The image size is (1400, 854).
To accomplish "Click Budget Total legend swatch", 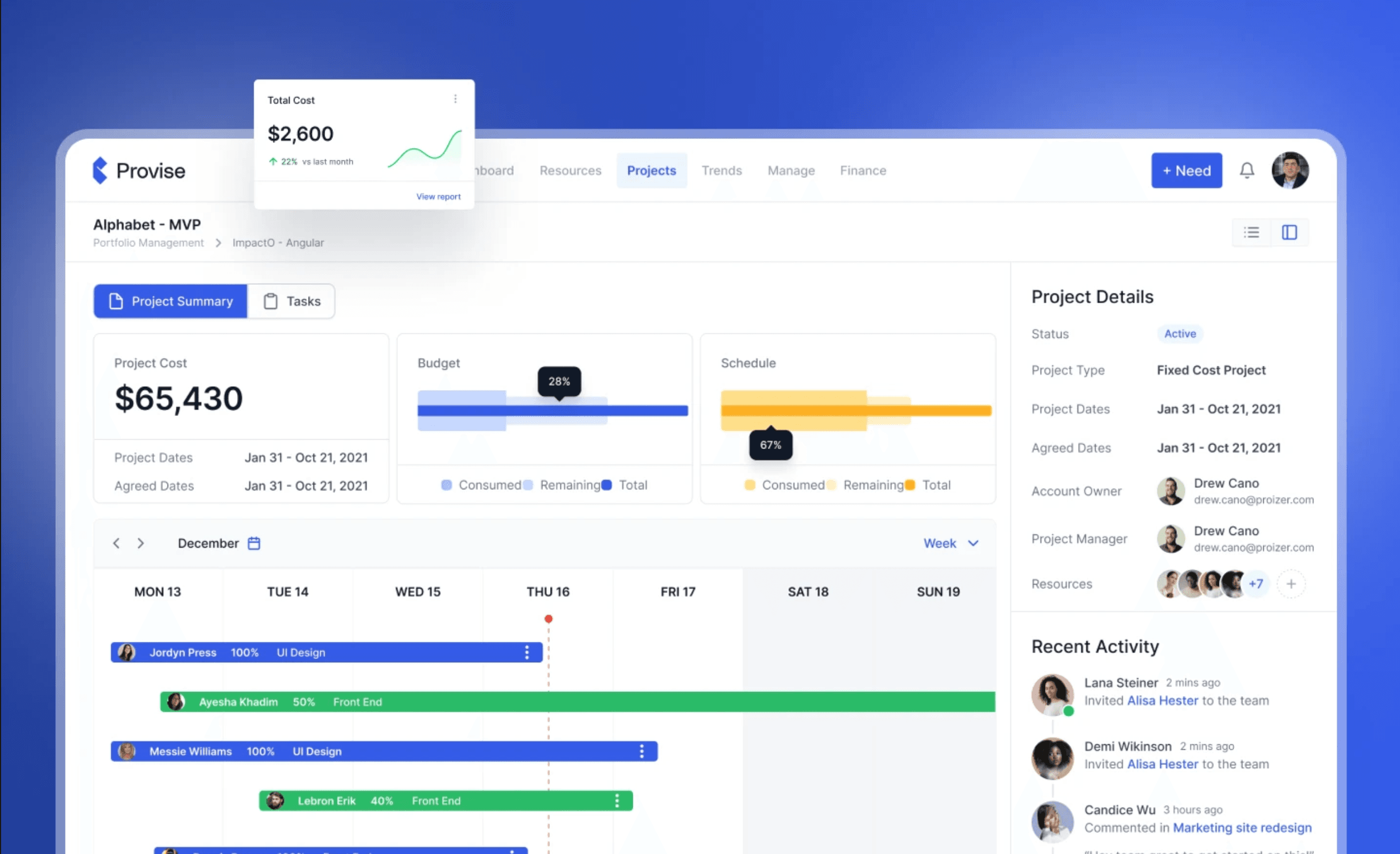I will point(606,485).
